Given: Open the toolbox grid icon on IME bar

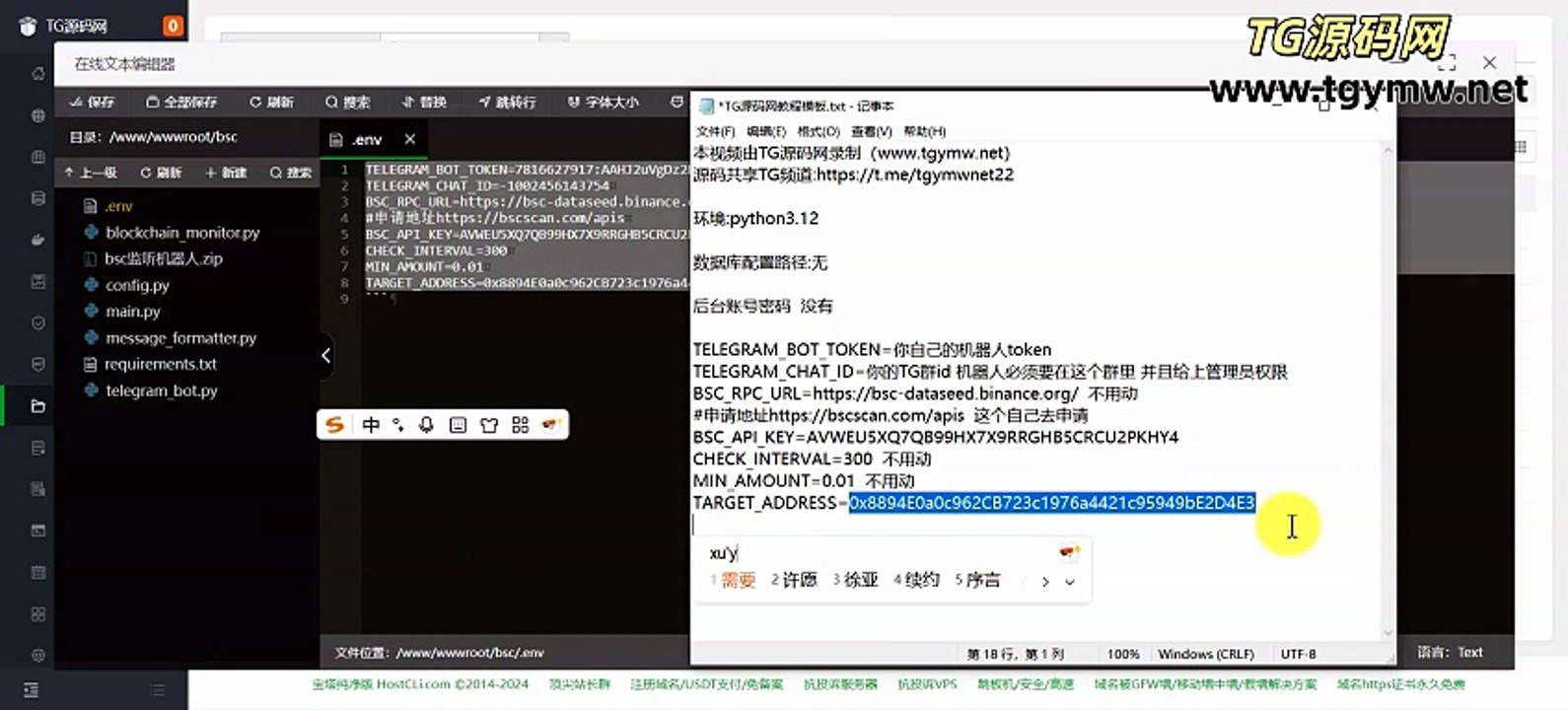Looking at the screenshot, I should point(521,425).
